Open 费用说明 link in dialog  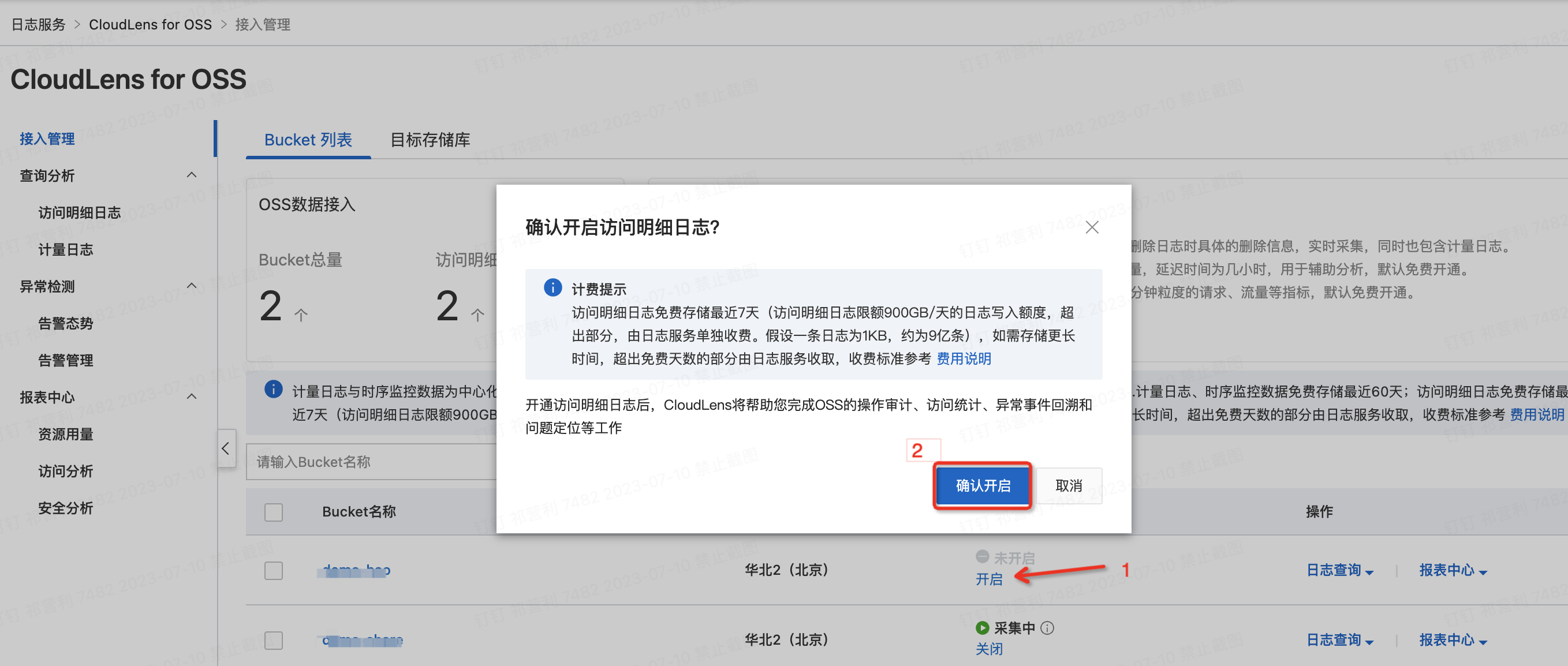963,359
